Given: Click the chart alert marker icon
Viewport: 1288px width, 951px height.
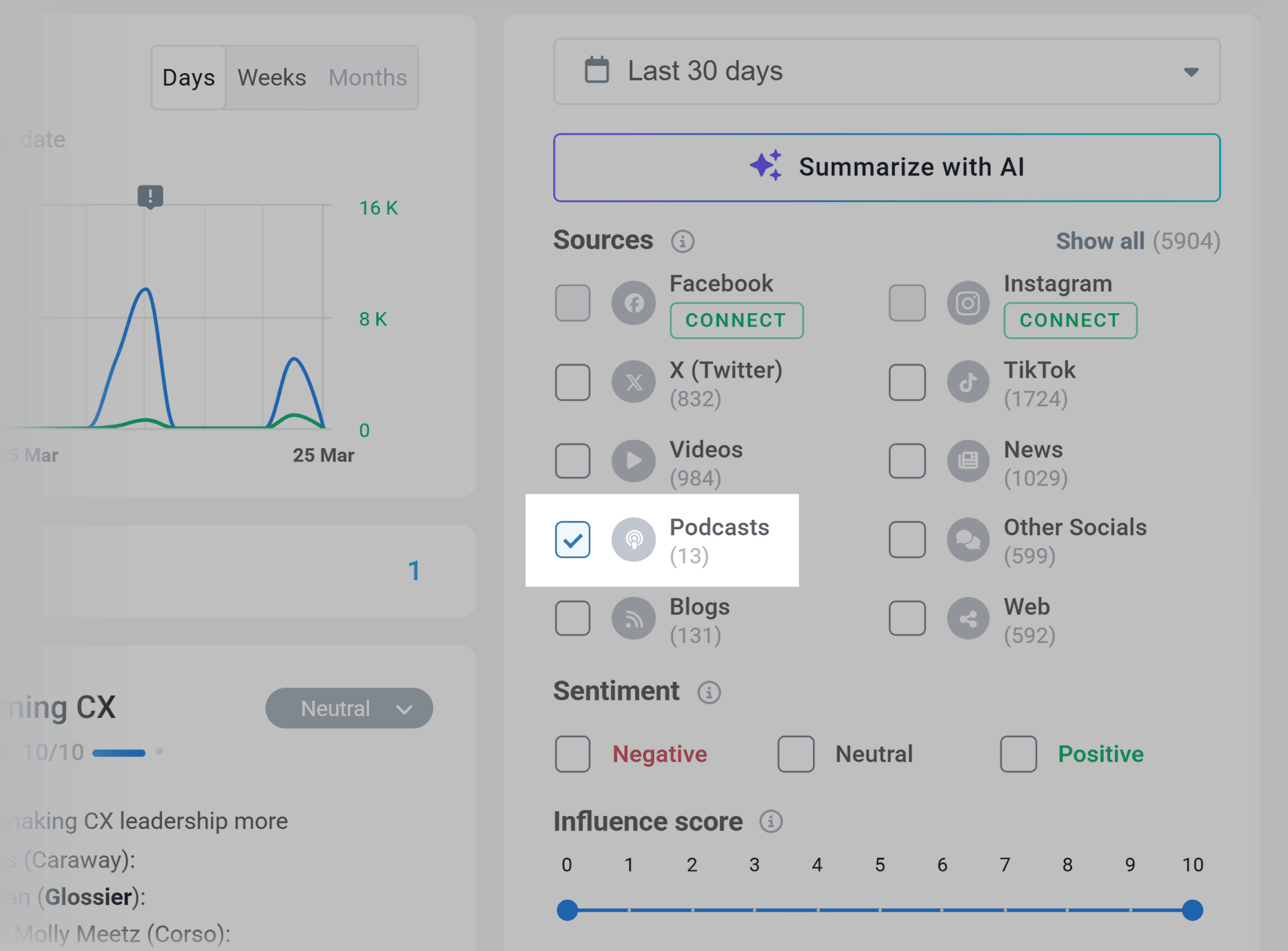Looking at the screenshot, I should [x=150, y=197].
